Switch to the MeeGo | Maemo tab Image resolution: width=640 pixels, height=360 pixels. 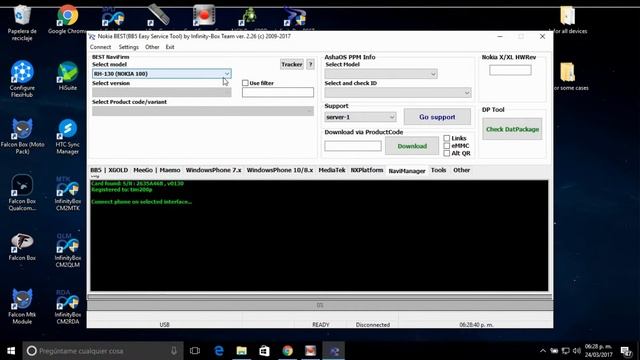[x=157, y=170]
